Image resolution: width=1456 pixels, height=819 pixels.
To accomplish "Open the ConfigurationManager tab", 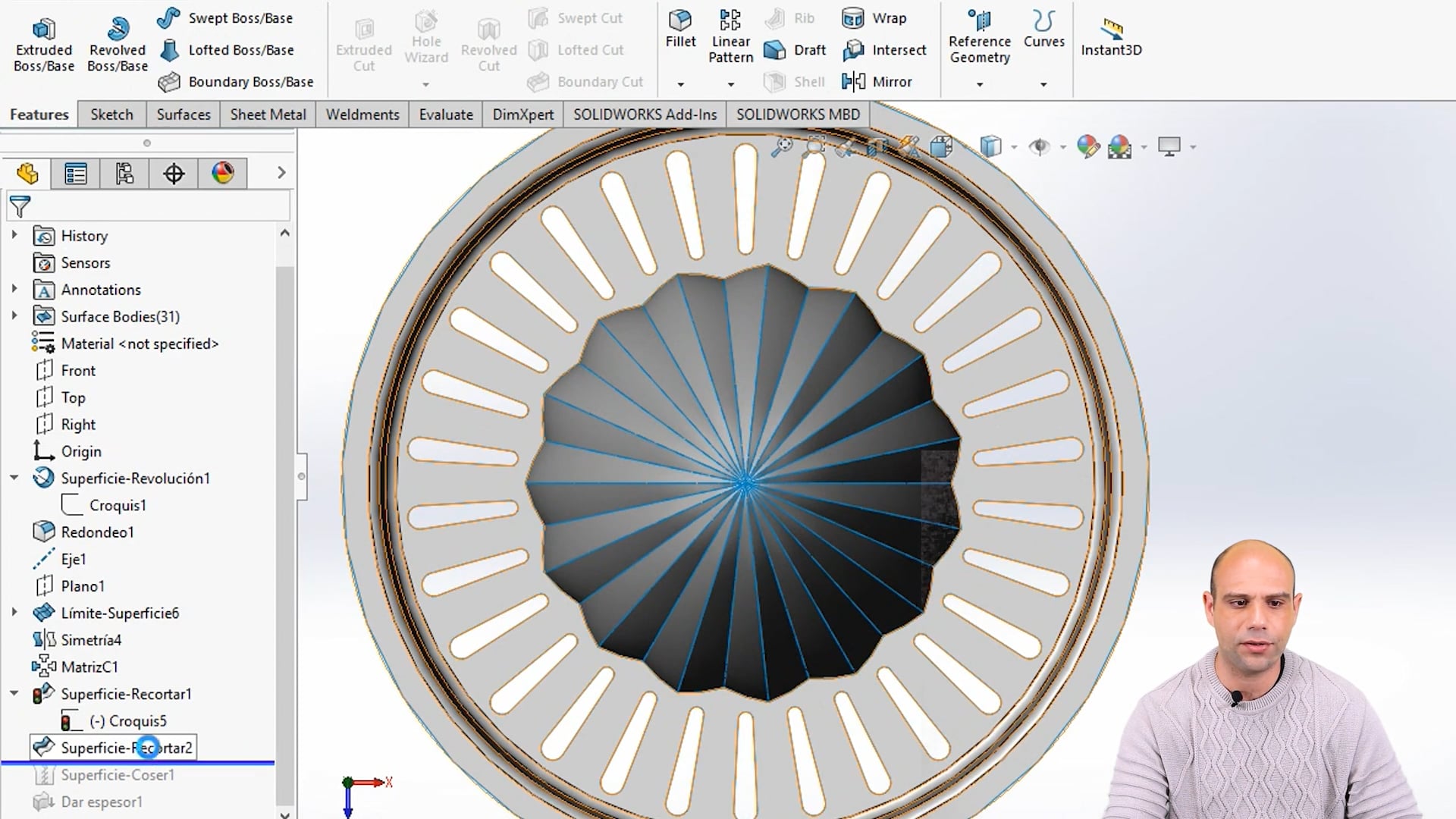I will pos(124,174).
